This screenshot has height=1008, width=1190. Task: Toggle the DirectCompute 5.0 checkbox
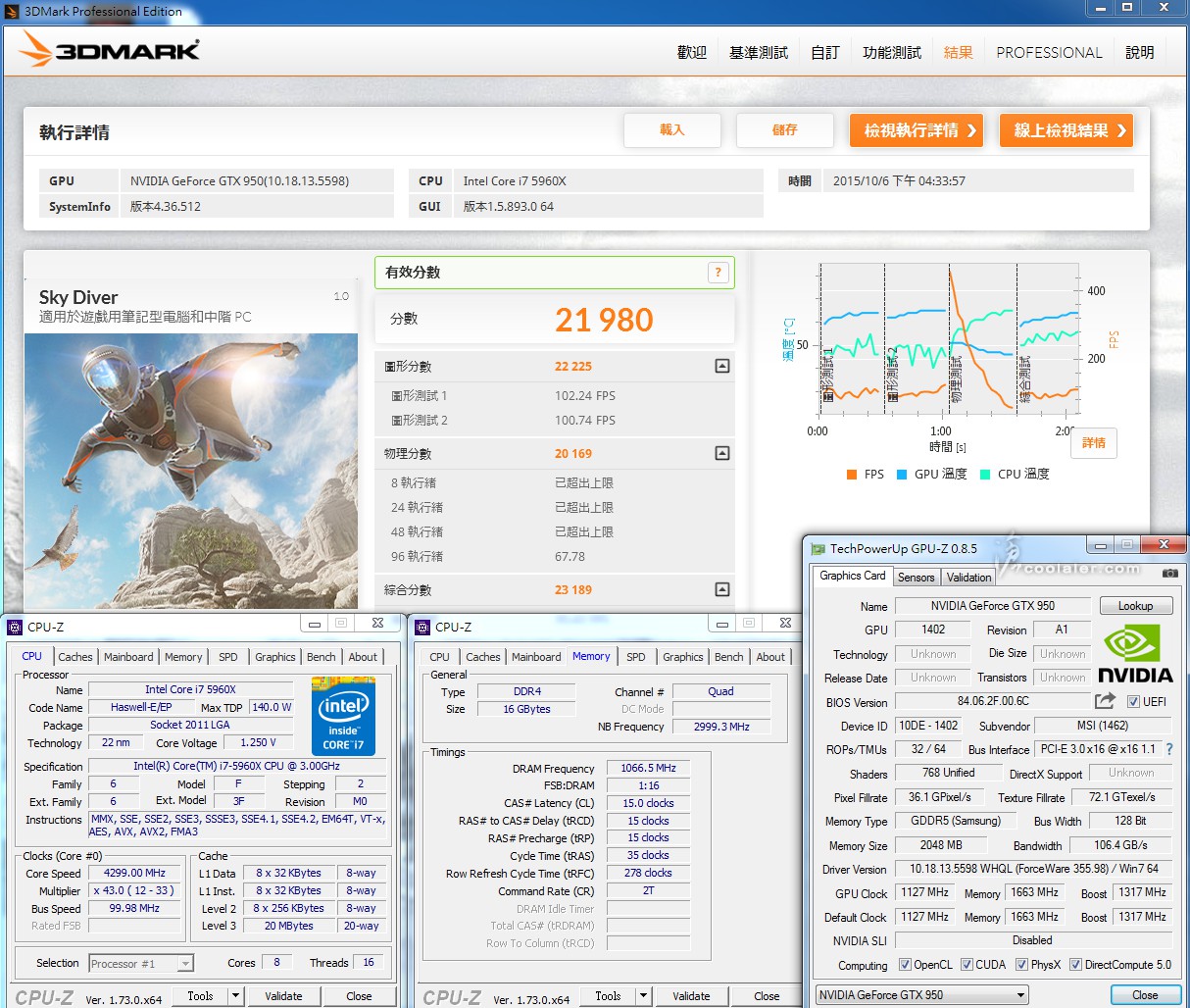tap(1075, 965)
